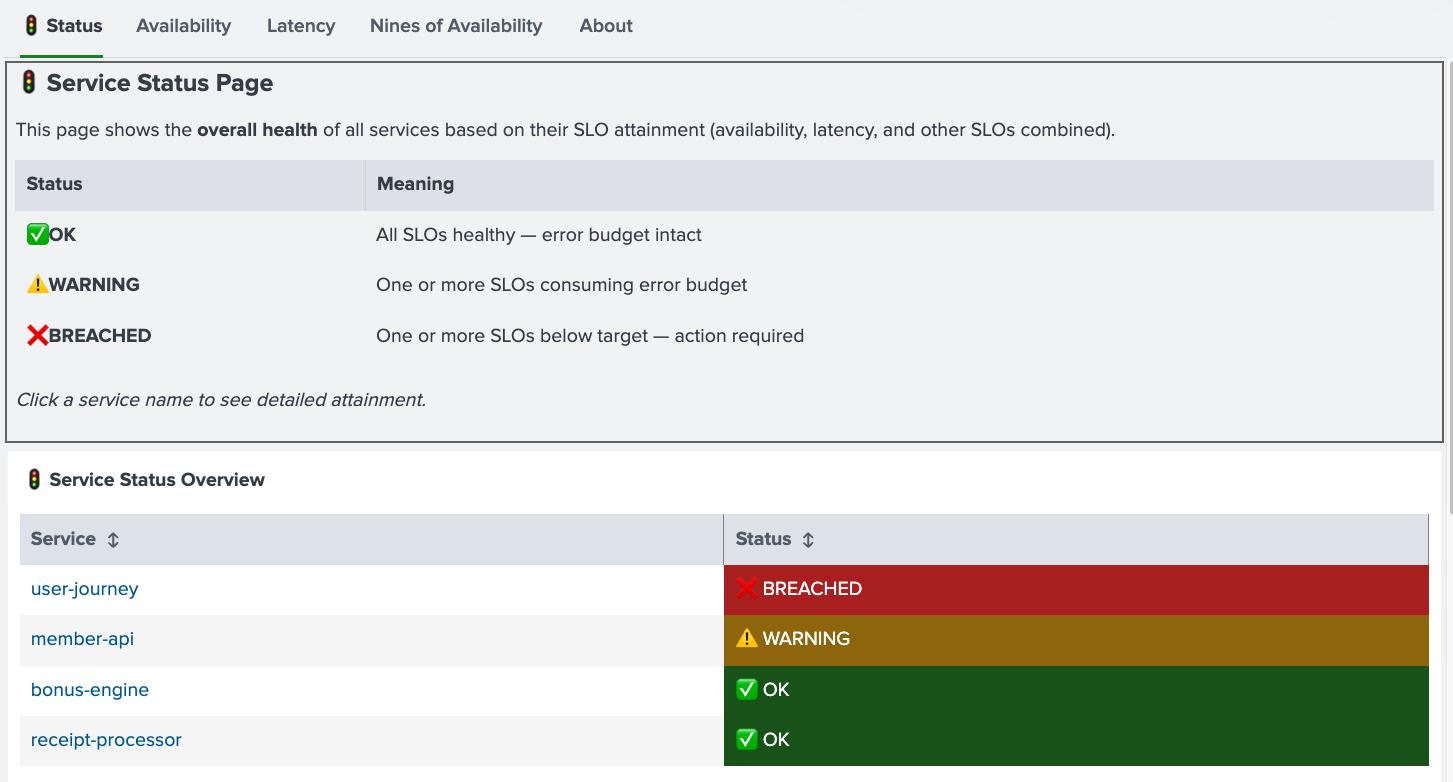The height and width of the screenshot is (782, 1453).
Task: Click the Status column header in overview table
Action: (x=1076, y=540)
